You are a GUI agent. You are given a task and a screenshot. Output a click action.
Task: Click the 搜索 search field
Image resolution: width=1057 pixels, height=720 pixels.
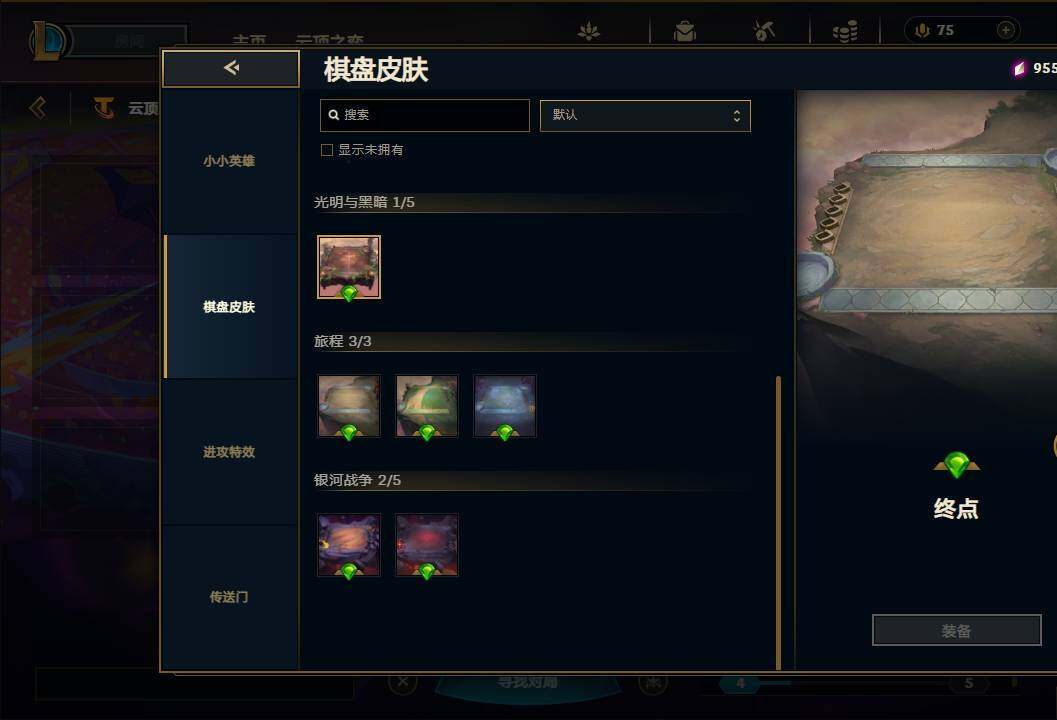(425, 115)
